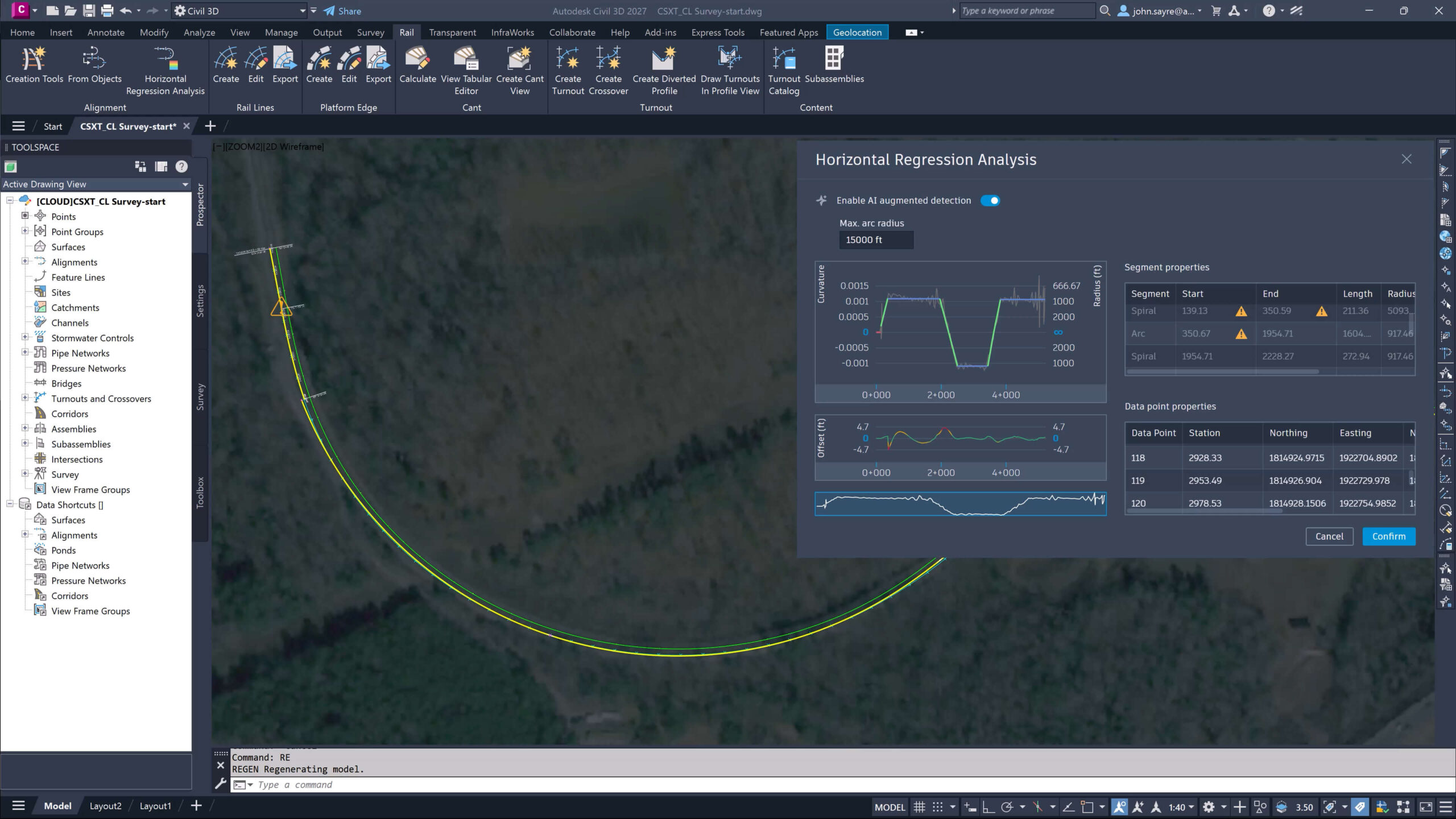Image resolution: width=1456 pixels, height=819 pixels.
Task: Expand the Assemblies tree node
Action: [25, 428]
